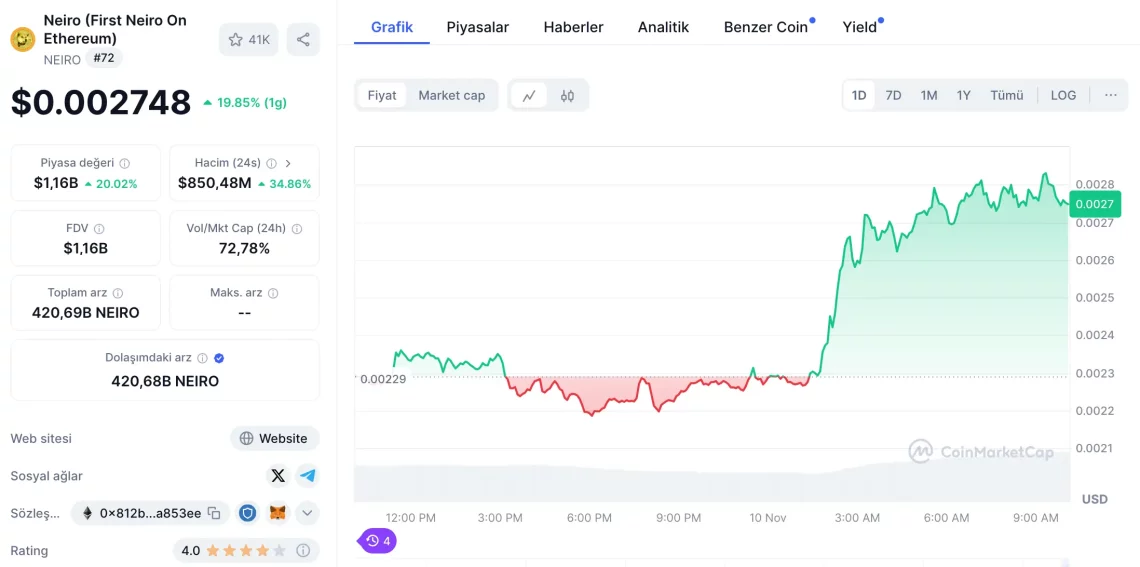
Task: Click the 0.00229 opening price label
Action: (383, 379)
